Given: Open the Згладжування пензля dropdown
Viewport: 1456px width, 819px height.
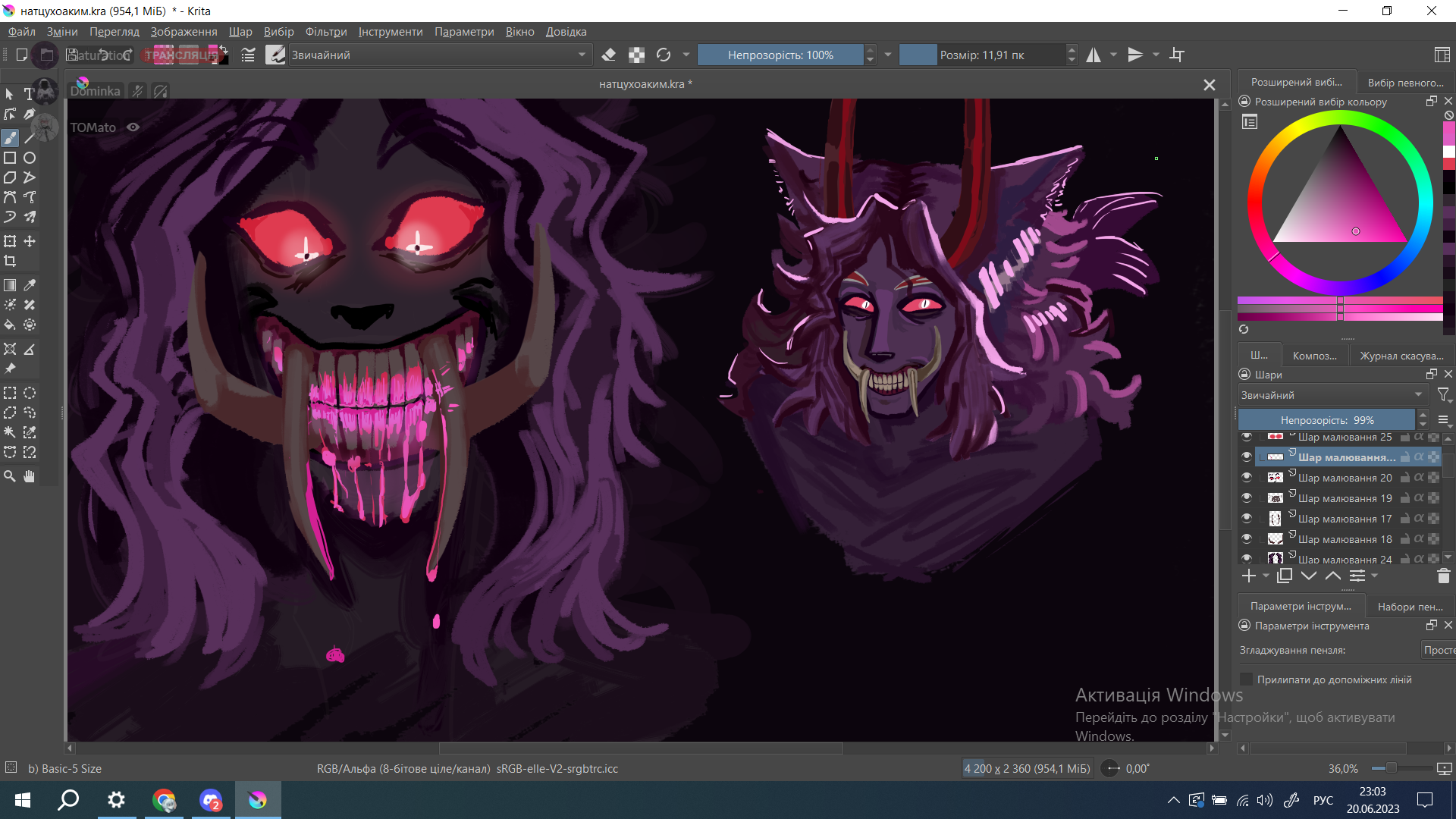Looking at the screenshot, I should pos(1438,650).
